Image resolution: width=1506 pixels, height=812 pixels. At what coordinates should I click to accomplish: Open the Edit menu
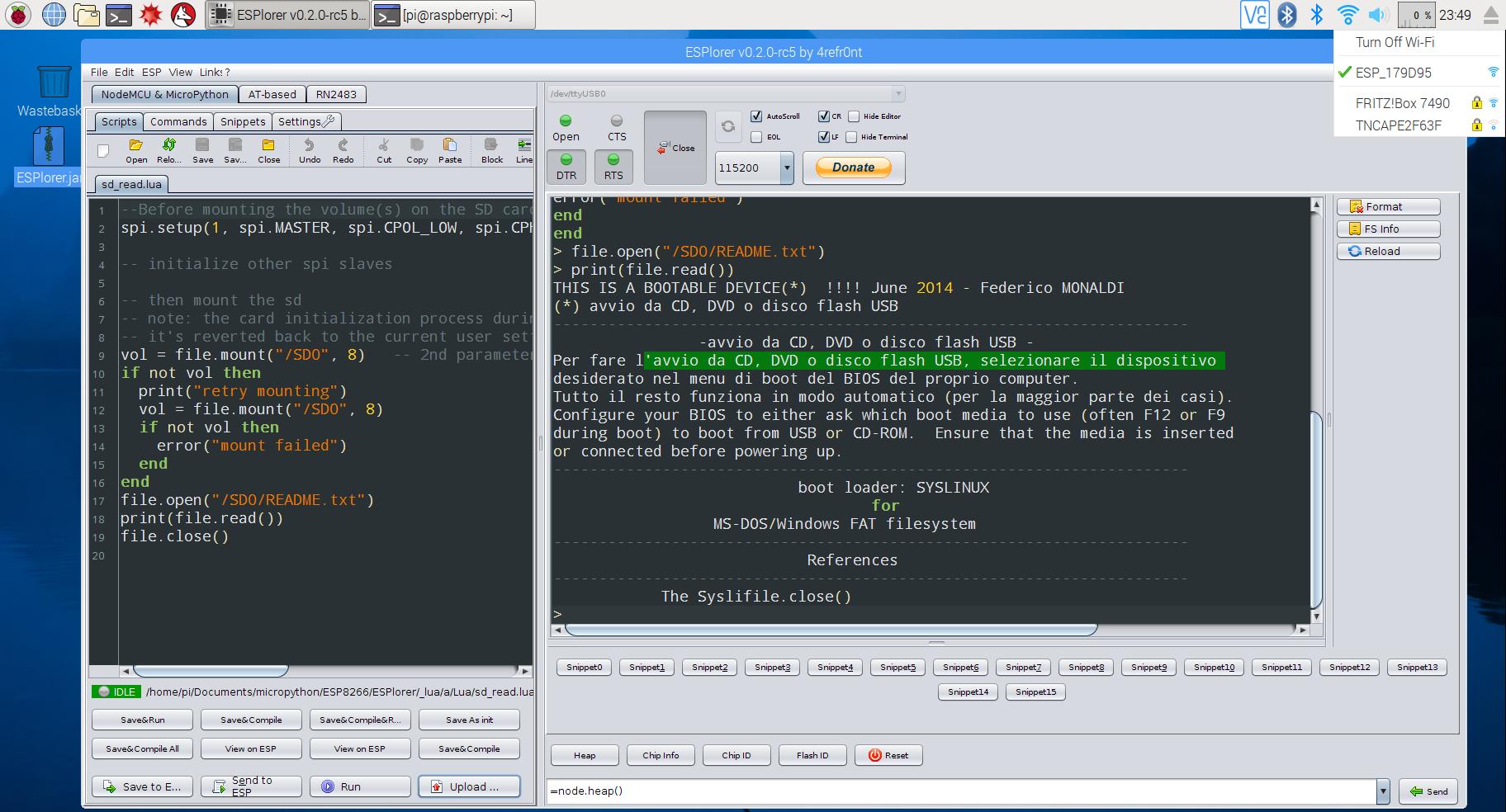pos(124,72)
